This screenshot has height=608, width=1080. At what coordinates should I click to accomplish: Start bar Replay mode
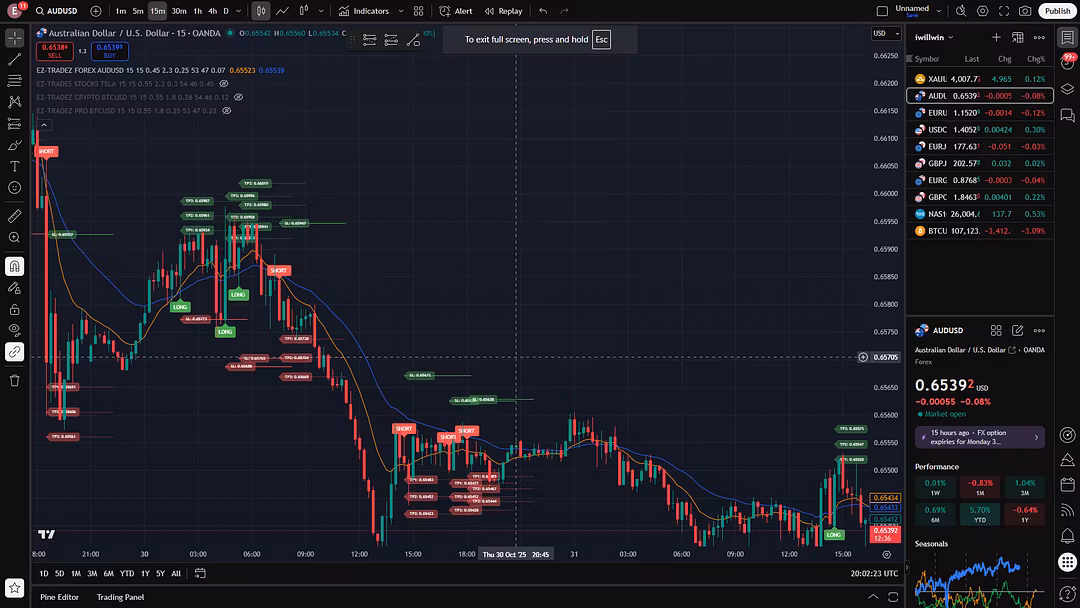coord(504,11)
